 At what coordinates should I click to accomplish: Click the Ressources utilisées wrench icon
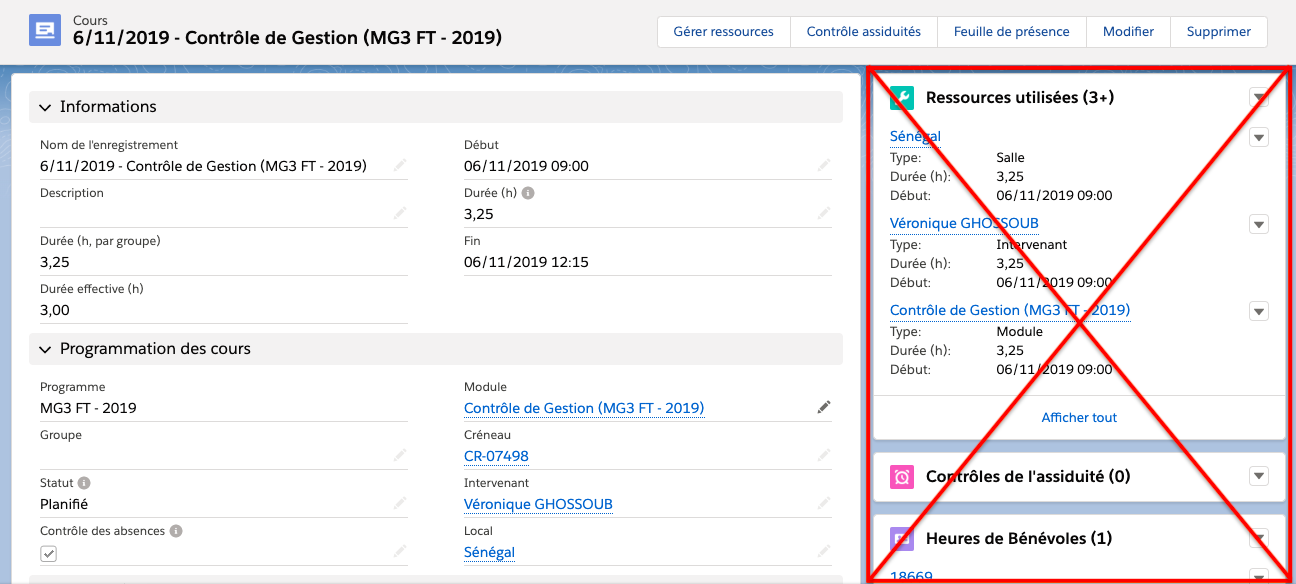pos(902,97)
